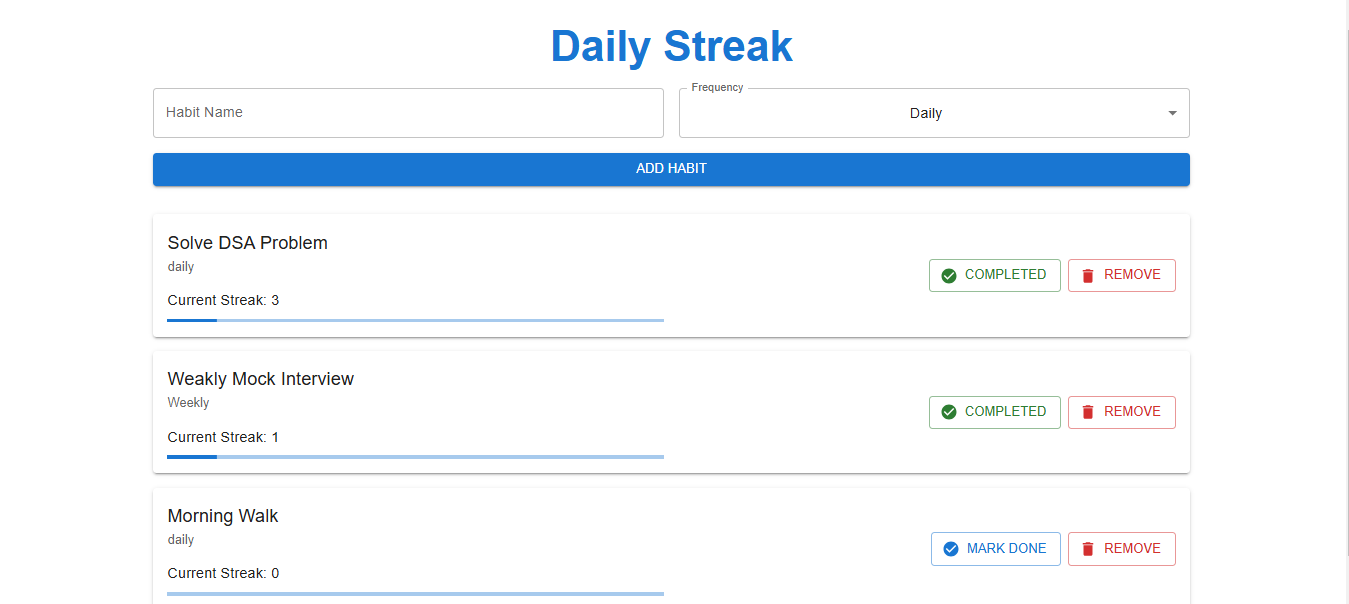Remove the Morning Walk habit

pyautogui.click(x=1122, y=549)
